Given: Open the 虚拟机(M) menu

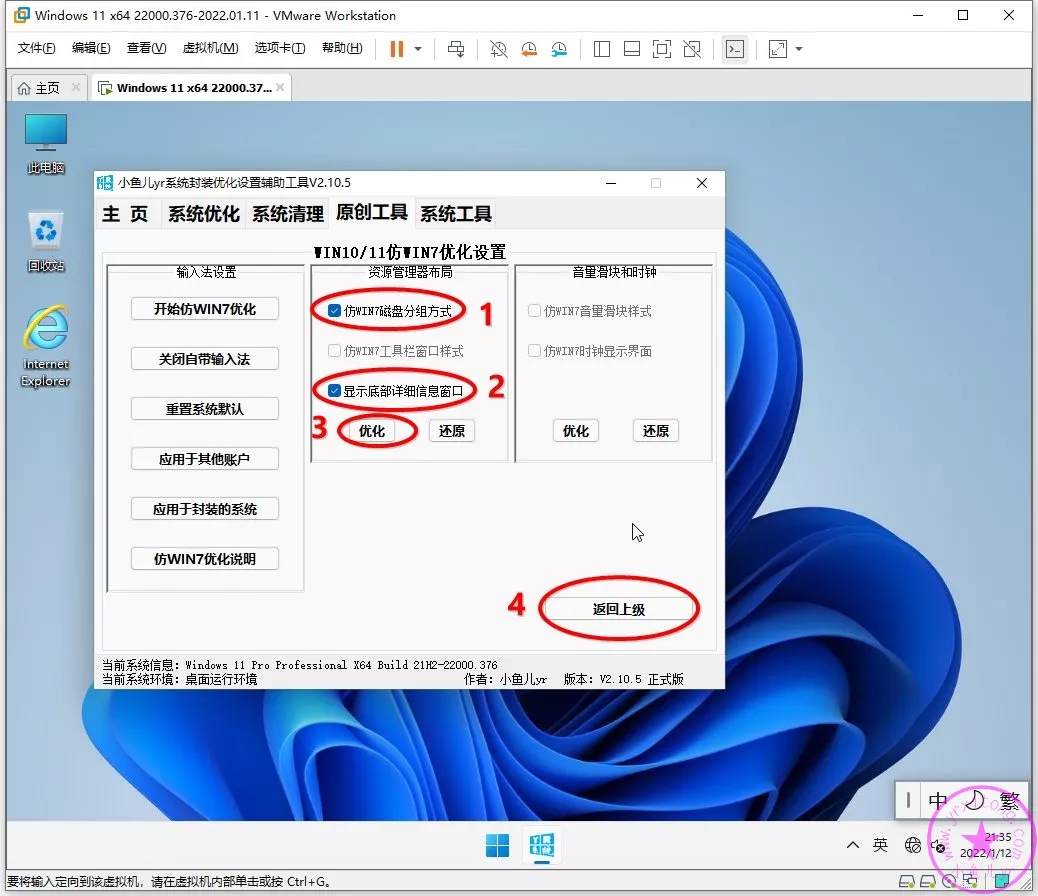Looking at the screenshot, I should pyautogui.click(x=211, y=48).
